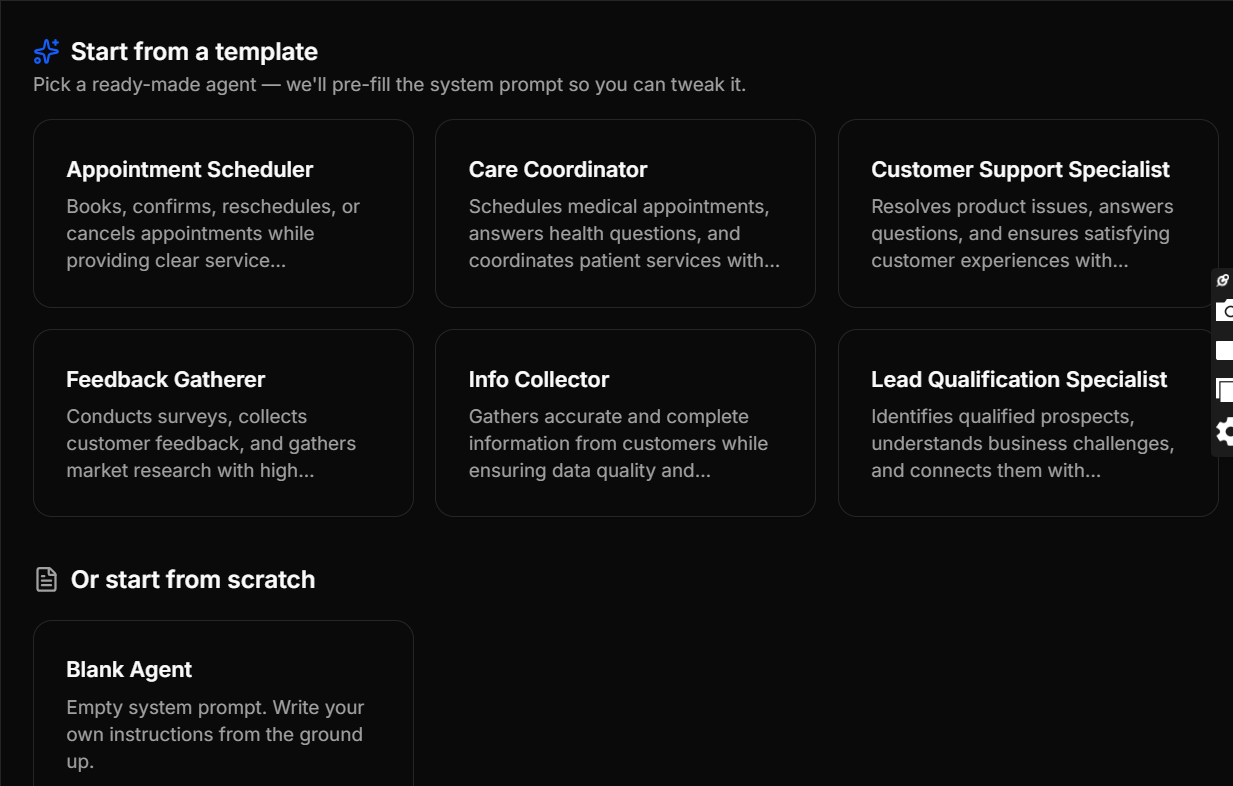Select the Care Coordinator template
The image size is (1233, 786).
625,213
